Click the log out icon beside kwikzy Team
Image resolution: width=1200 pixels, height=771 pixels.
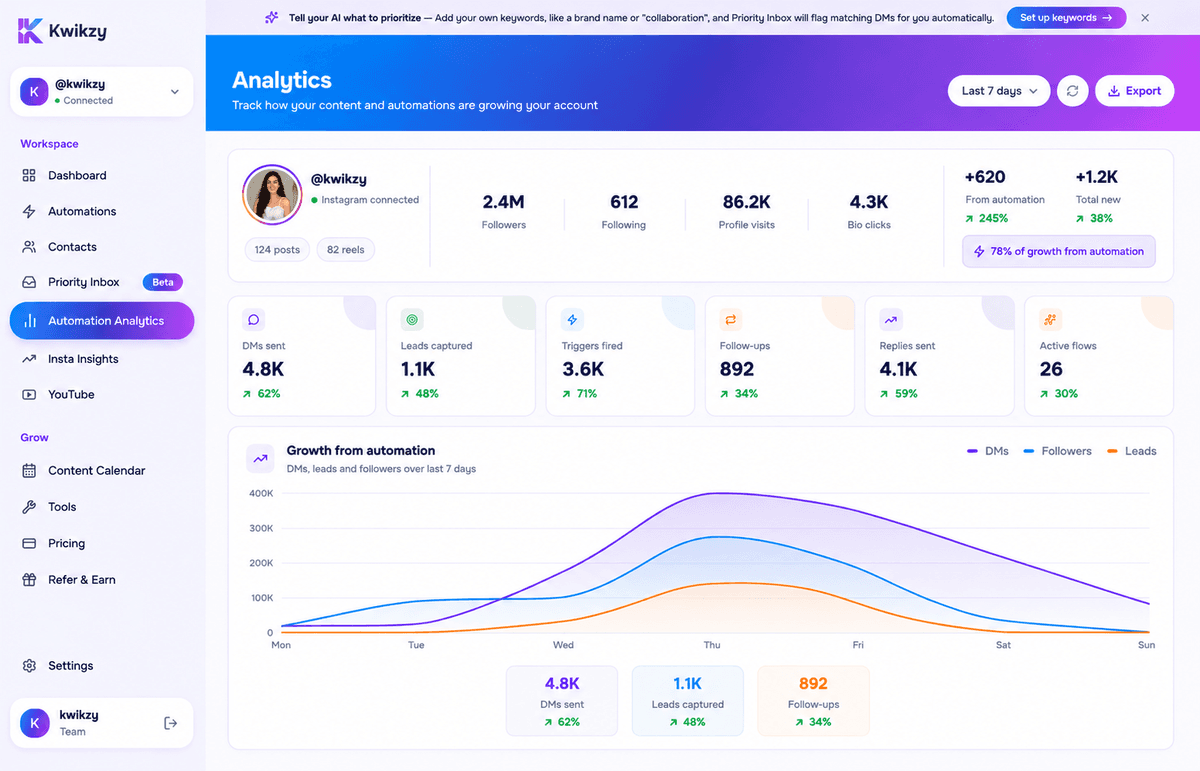[170, 723]
